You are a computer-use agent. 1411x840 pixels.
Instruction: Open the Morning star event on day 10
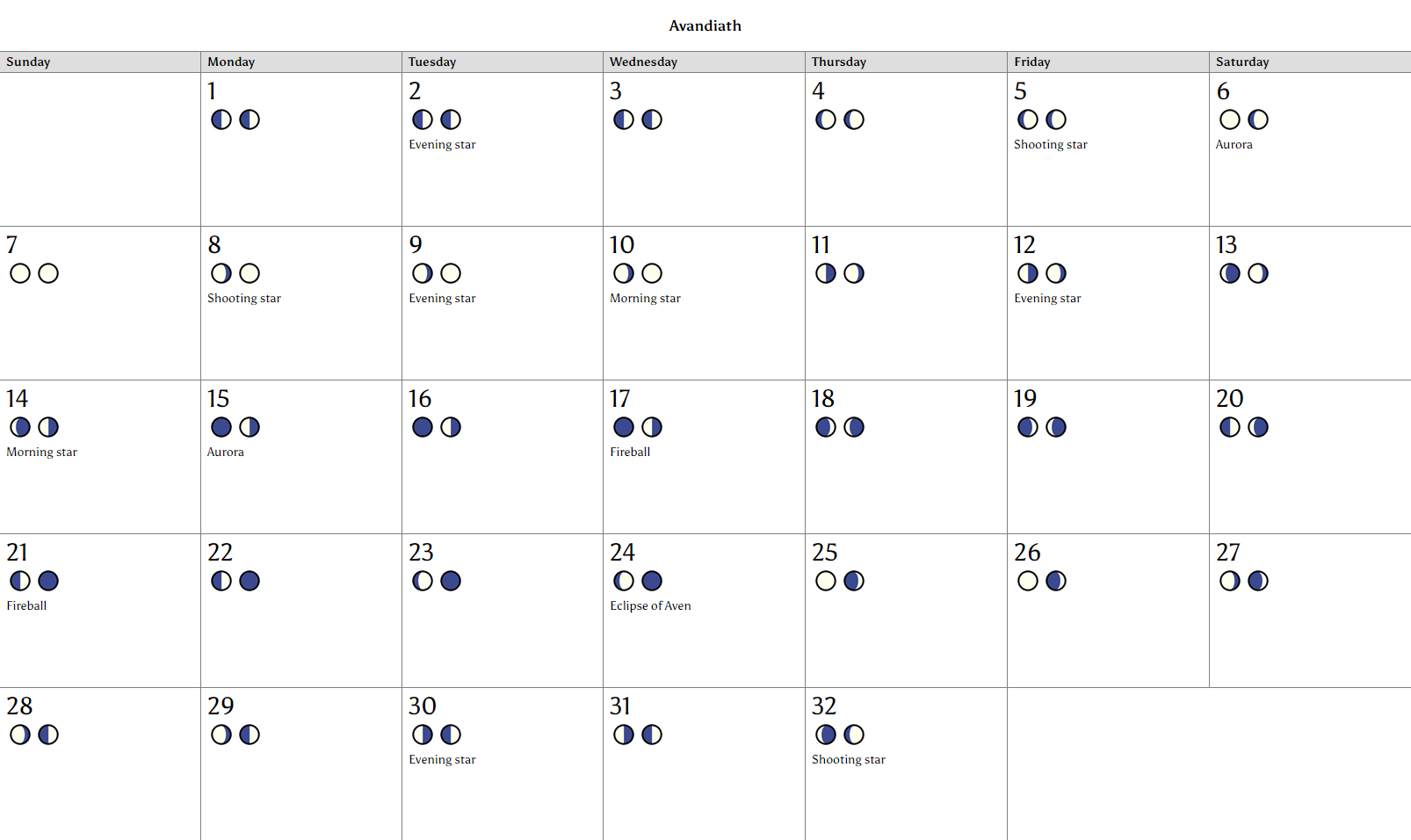pos(645,298)
